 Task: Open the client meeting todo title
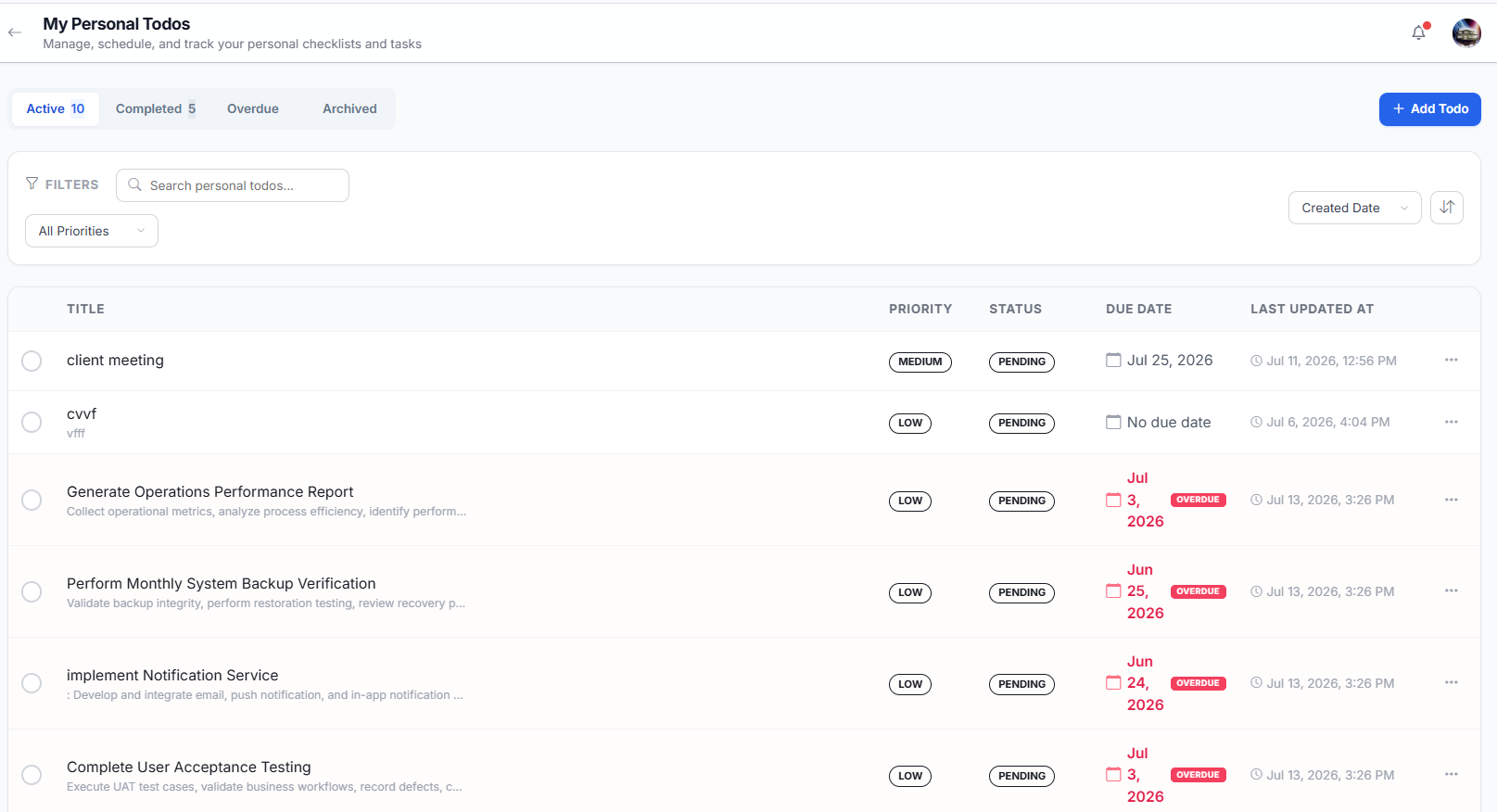115,361
